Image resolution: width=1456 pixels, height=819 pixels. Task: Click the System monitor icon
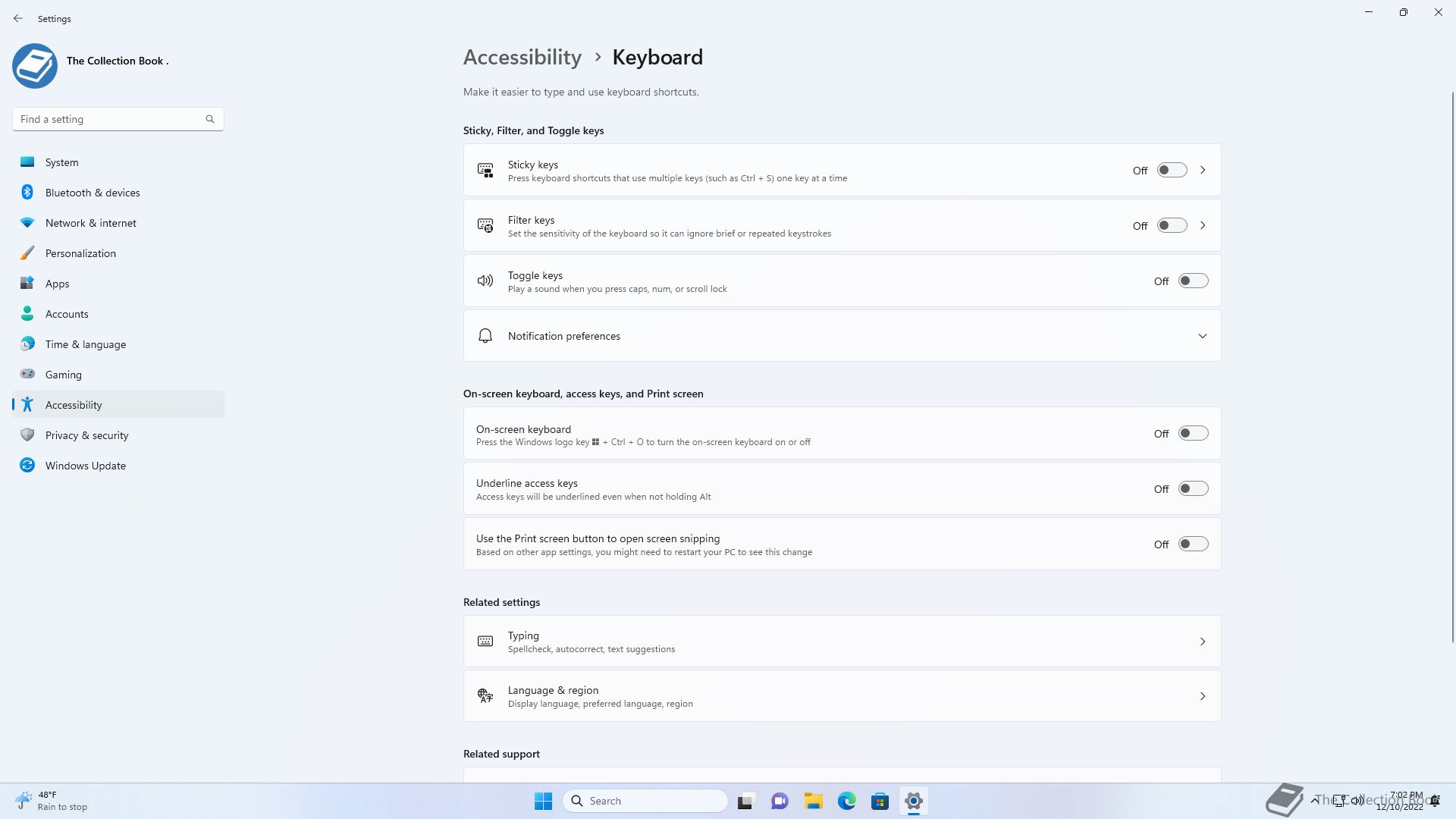27,162
